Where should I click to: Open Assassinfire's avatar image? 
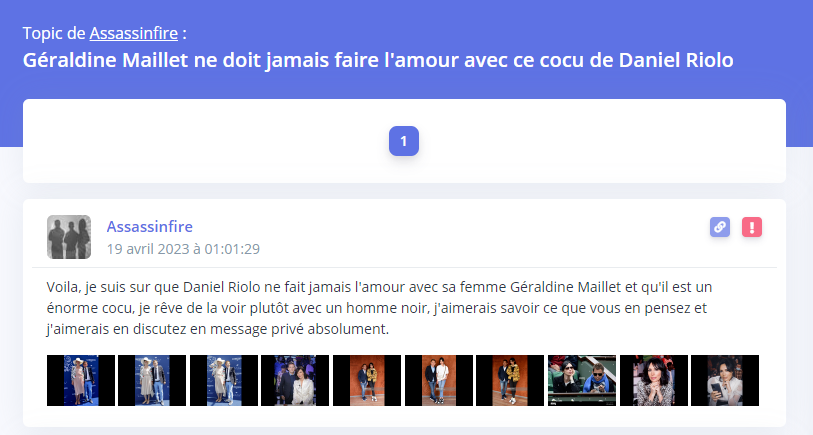pyautogui.click(x=69, y=237)
